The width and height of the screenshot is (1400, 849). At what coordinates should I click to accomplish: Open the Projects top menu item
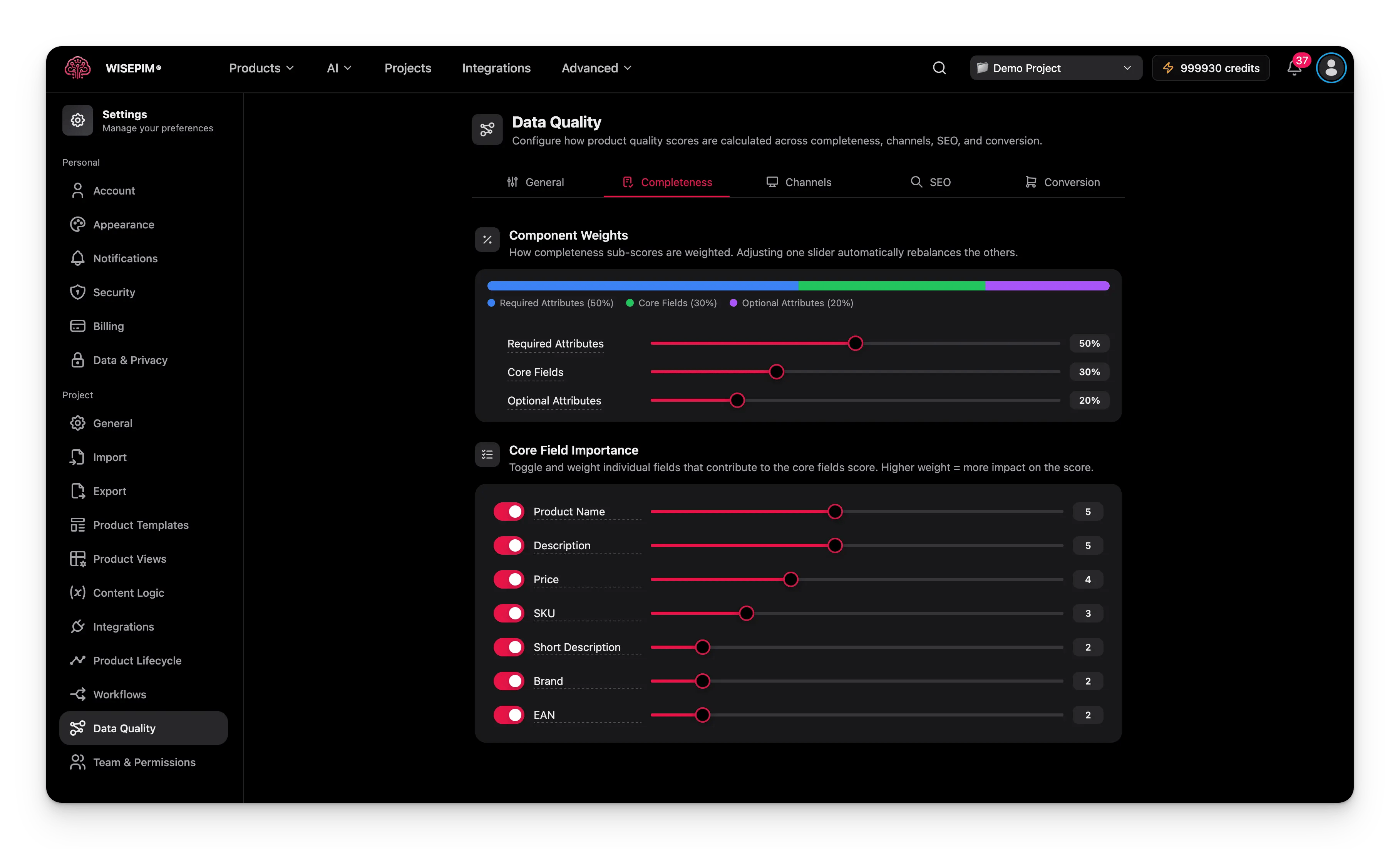pyautogui.click(x=408, y=68)
